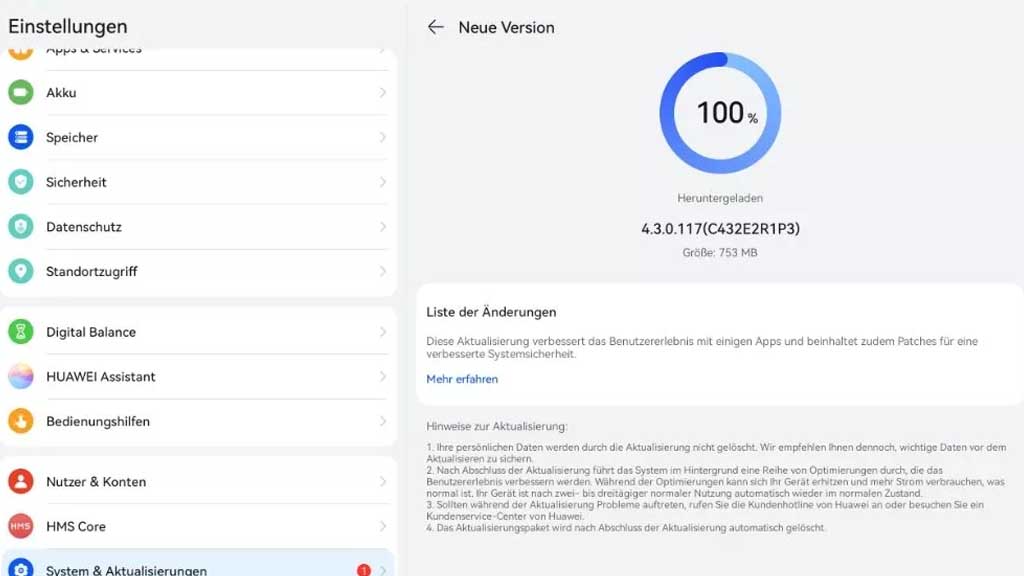Viewport: 1024px width, 576px height.
Task: Tap the red Nutzer & Konten icon
Action: click(x=21, y=482)
